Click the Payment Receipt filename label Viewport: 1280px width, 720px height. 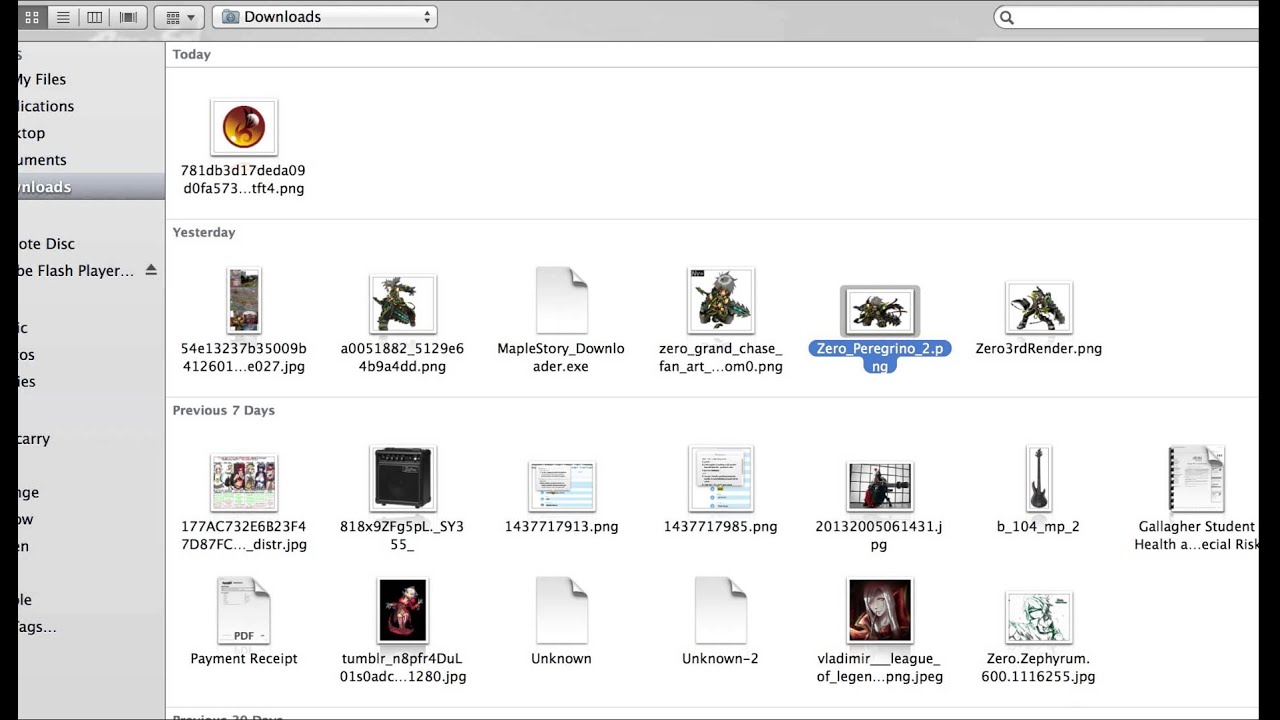[x=244, y=658]
